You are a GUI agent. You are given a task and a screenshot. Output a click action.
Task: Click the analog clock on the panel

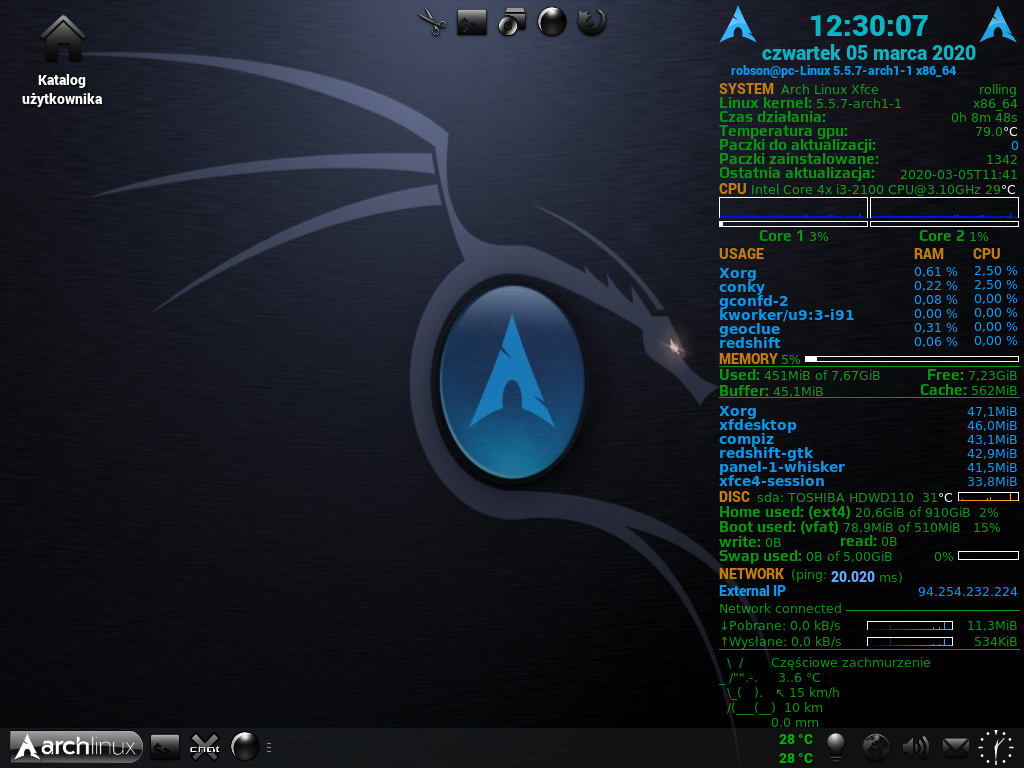click(996, 748)
